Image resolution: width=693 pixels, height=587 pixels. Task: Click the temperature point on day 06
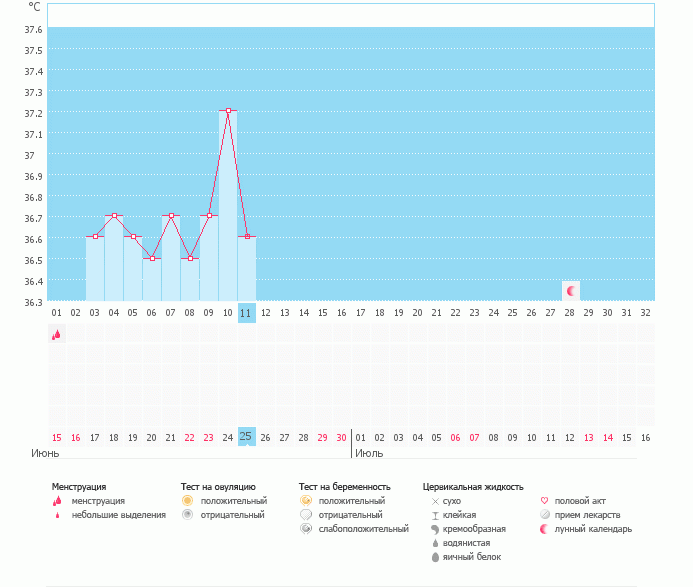point(152,258)
